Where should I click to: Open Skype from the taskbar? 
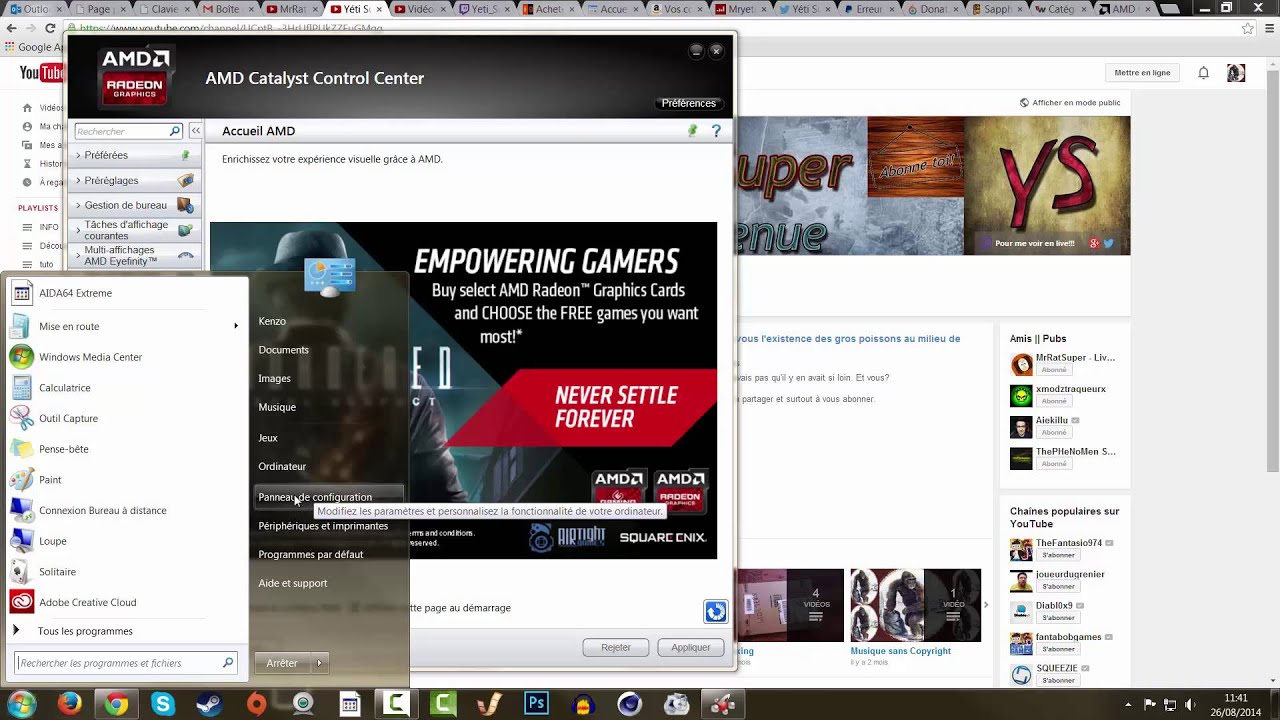point(163,704)
